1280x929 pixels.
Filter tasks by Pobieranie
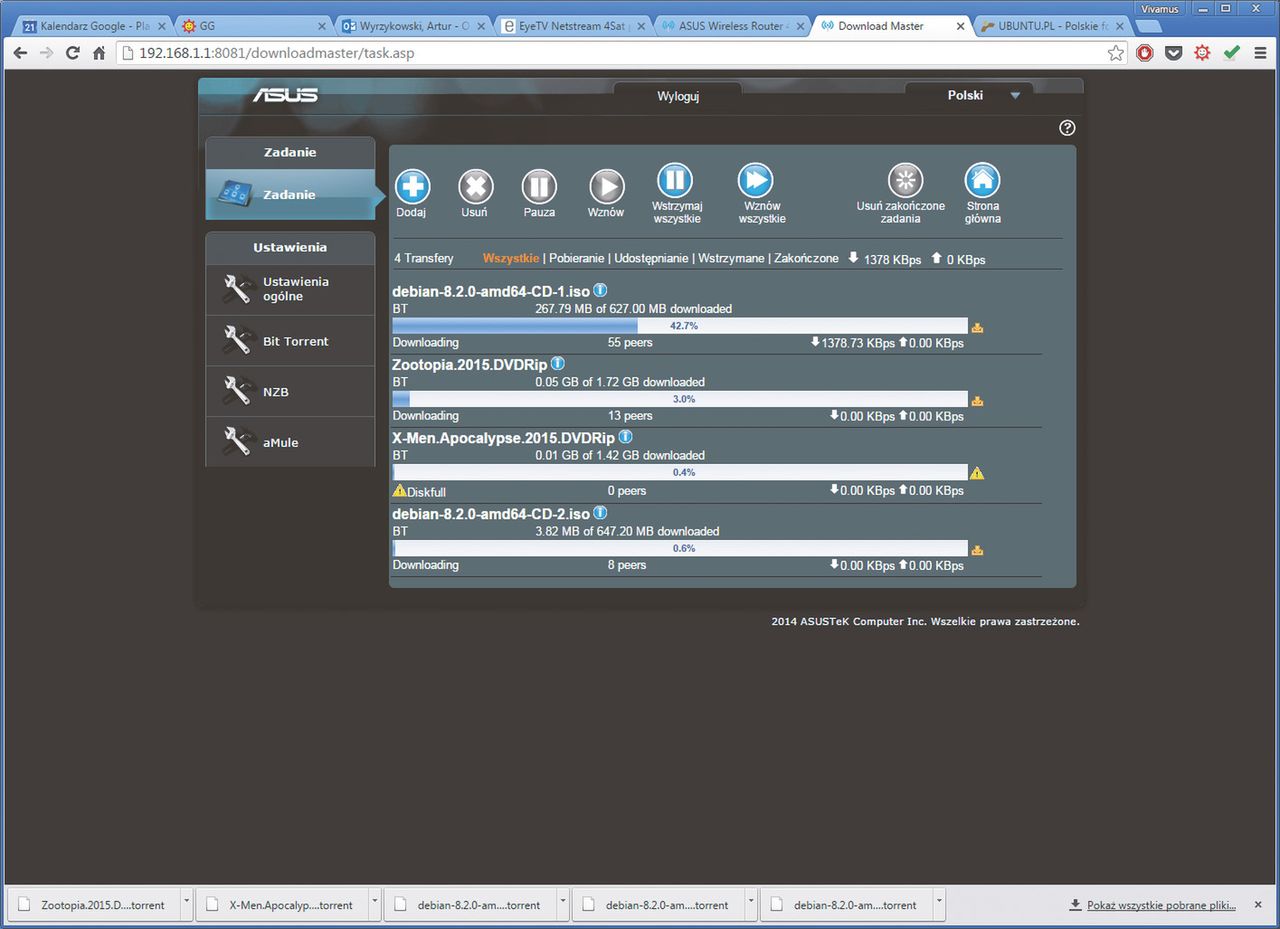[x=576, y=258]
